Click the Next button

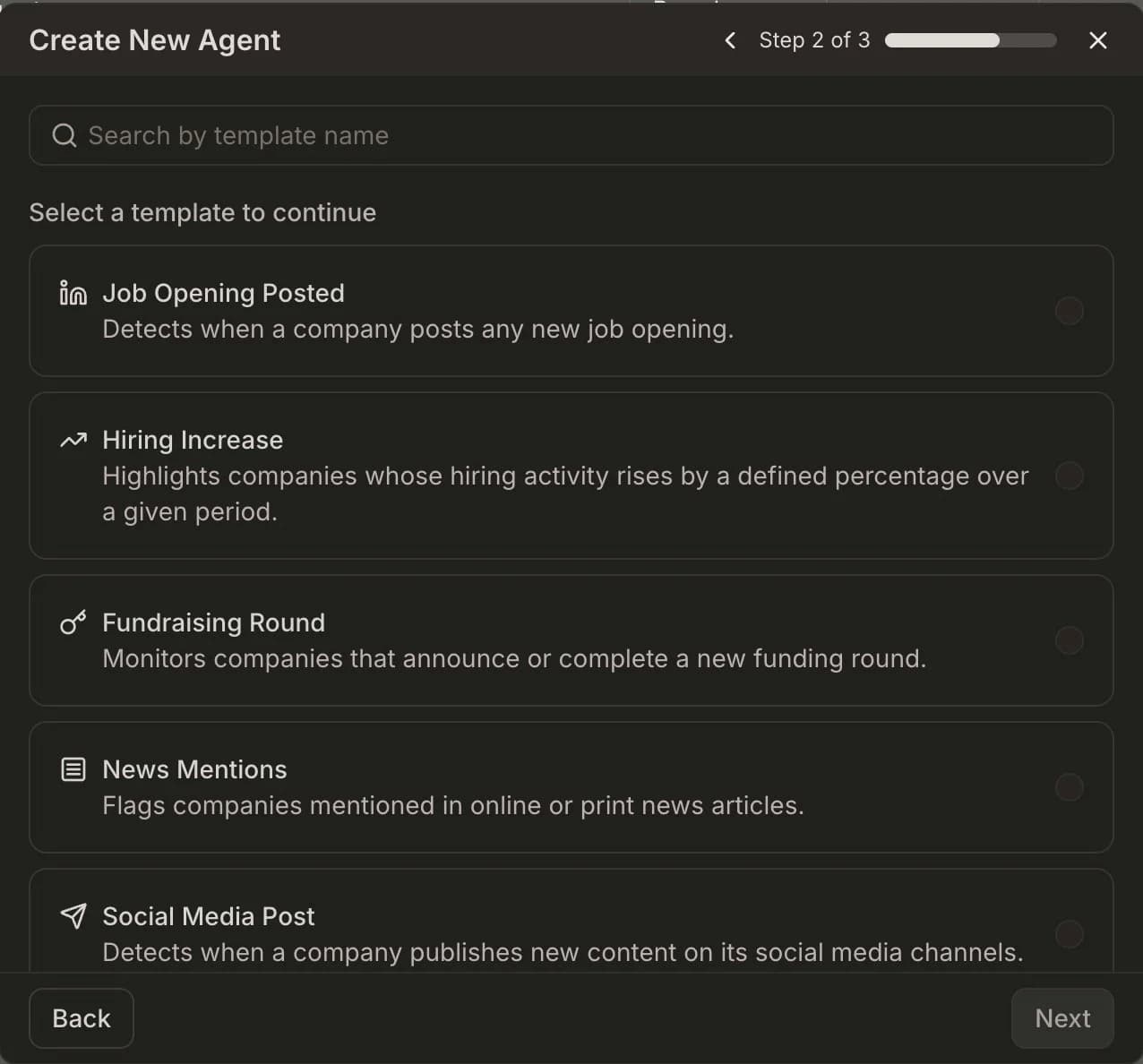tap(1062, 1018)
